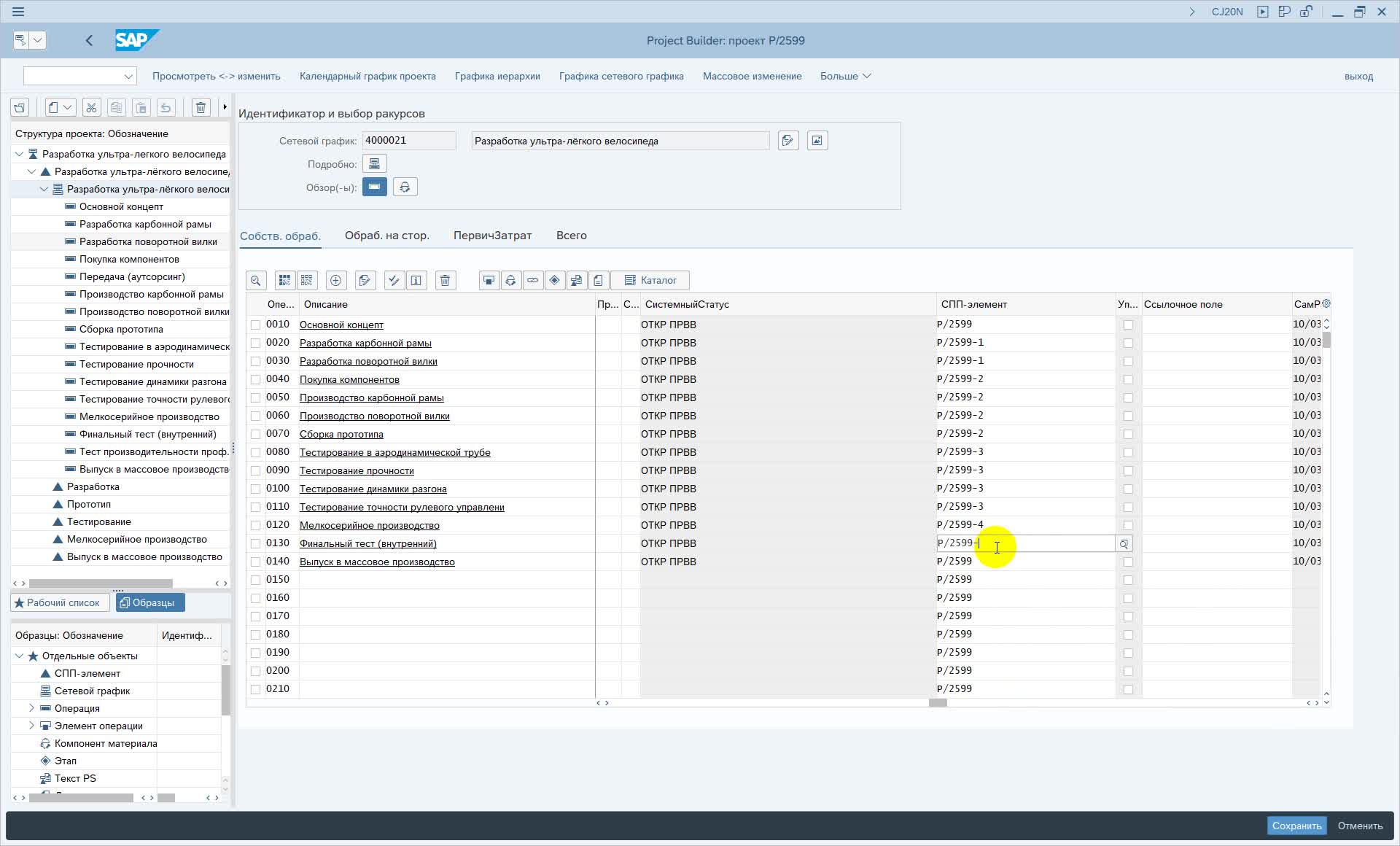Open Массовое изменение

click(752, 76)
